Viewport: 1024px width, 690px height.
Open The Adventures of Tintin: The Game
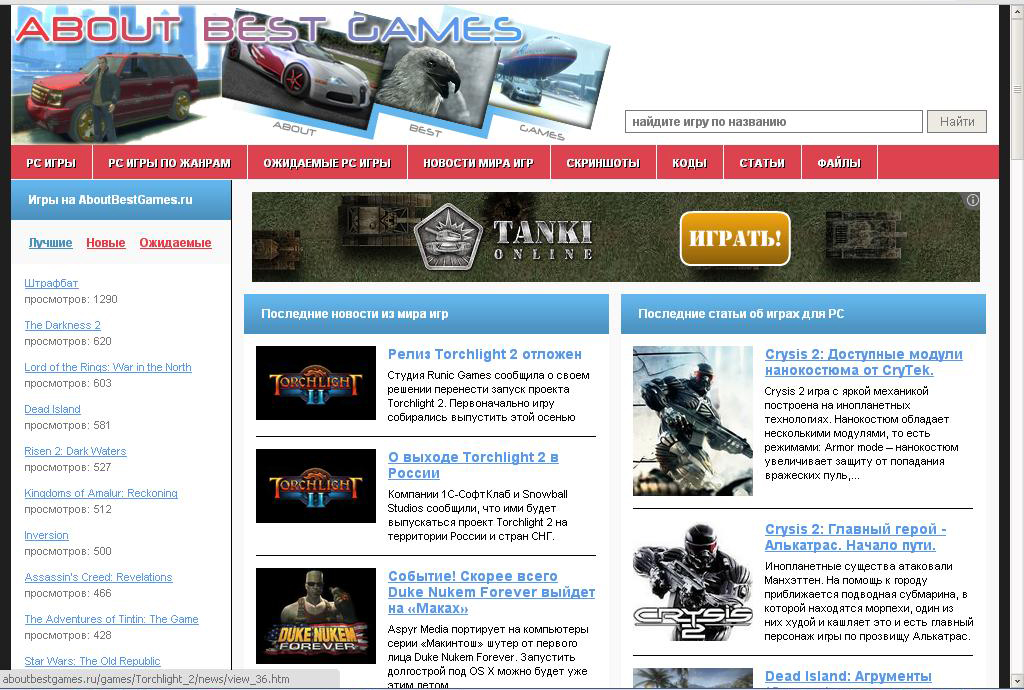click(111, 619)
